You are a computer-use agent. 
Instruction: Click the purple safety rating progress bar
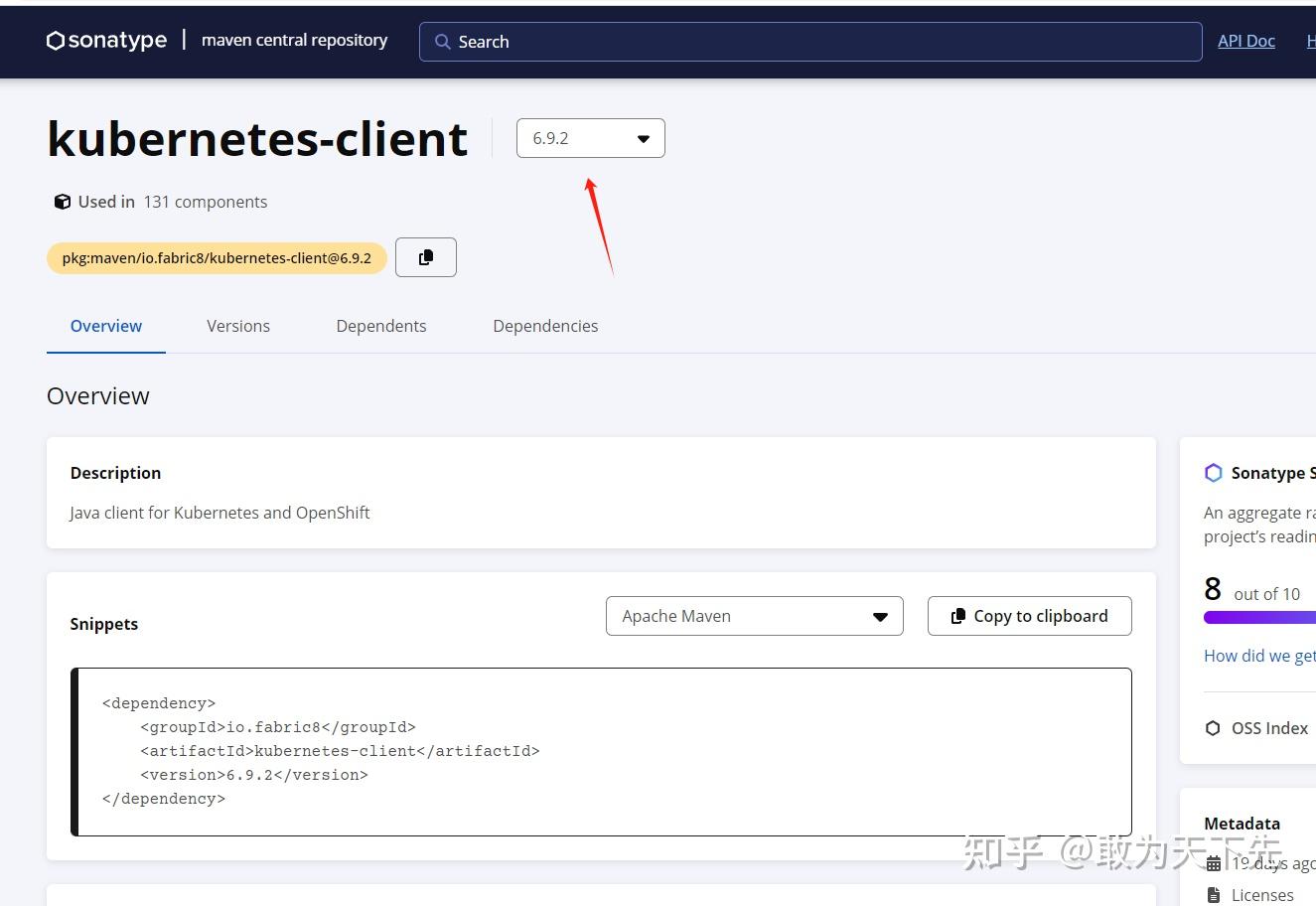click(1259, 617)
